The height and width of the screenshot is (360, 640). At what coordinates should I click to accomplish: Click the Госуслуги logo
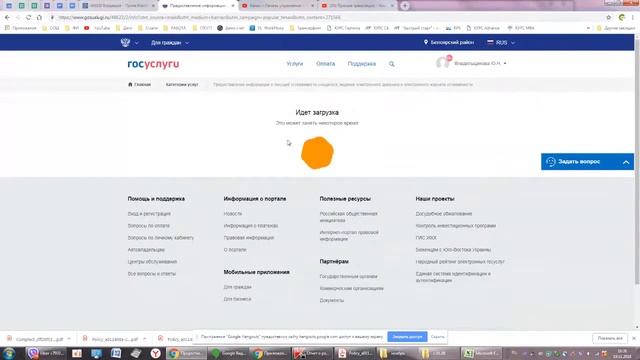coord(153,64)
